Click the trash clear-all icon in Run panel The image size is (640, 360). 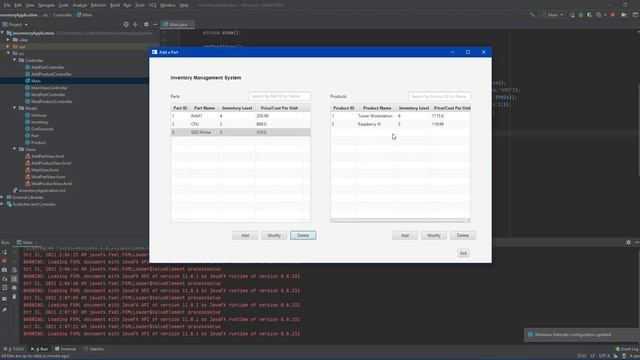tap(14, 297)
